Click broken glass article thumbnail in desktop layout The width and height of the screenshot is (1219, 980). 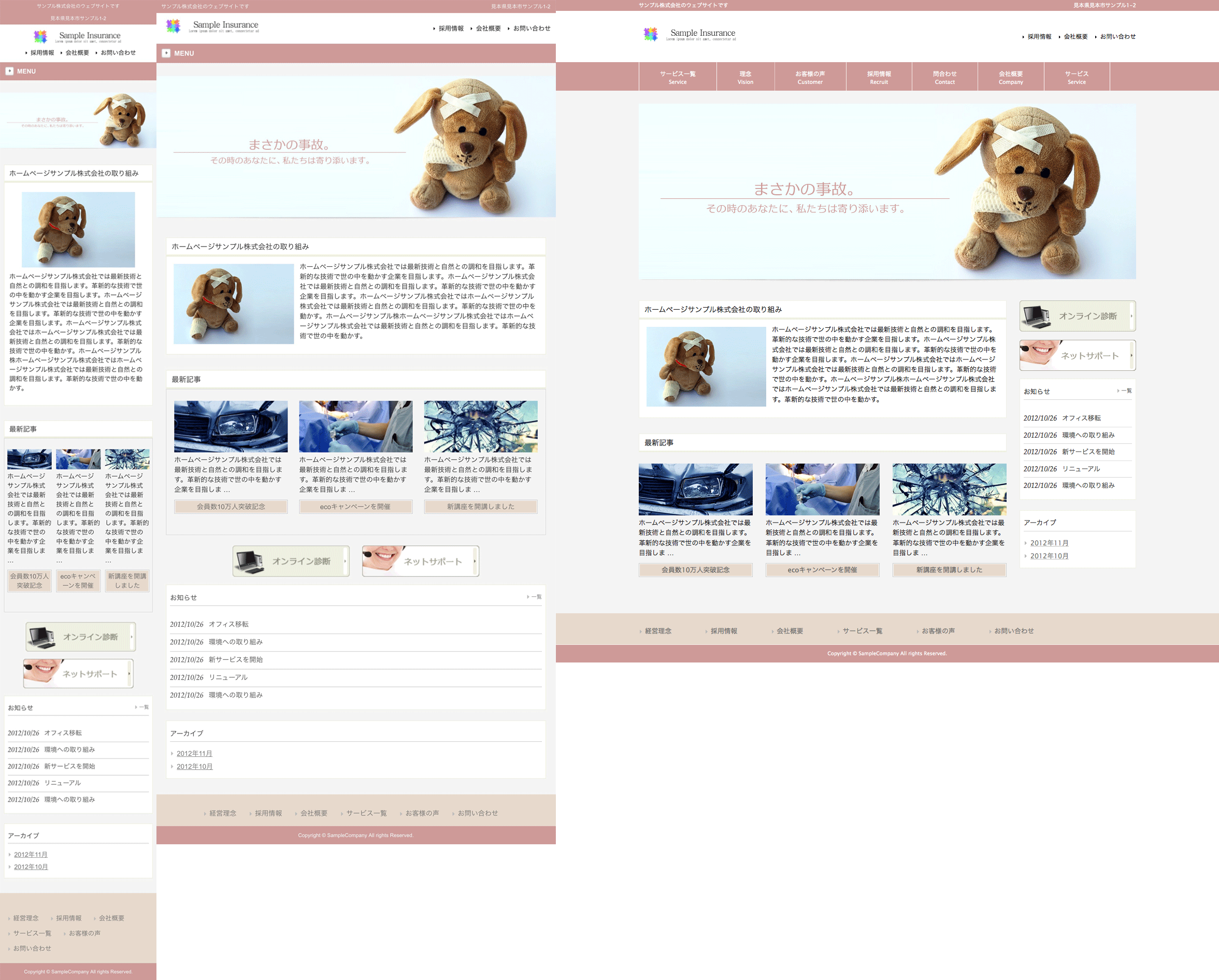point(949,489)
